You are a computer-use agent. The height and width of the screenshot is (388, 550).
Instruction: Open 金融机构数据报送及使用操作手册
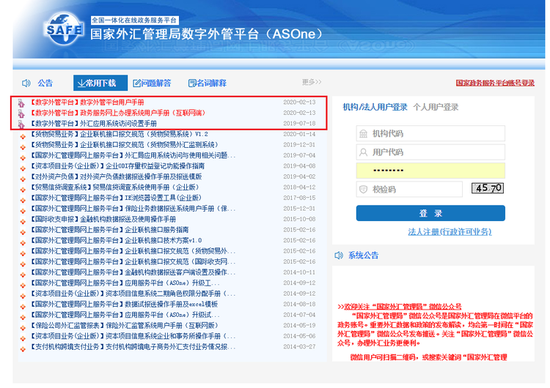(103, 219)
